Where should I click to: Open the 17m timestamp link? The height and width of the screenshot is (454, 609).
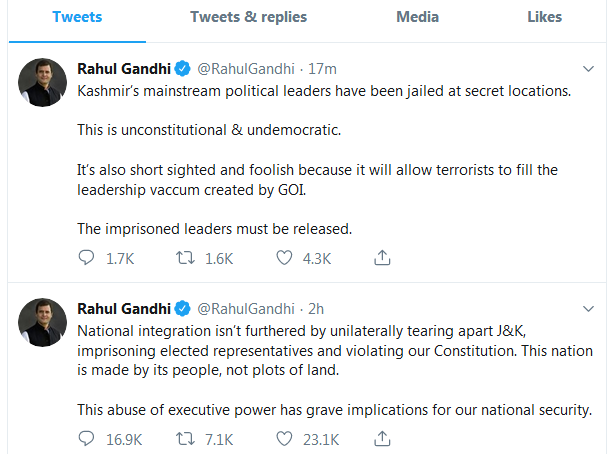tap(324, 69)
